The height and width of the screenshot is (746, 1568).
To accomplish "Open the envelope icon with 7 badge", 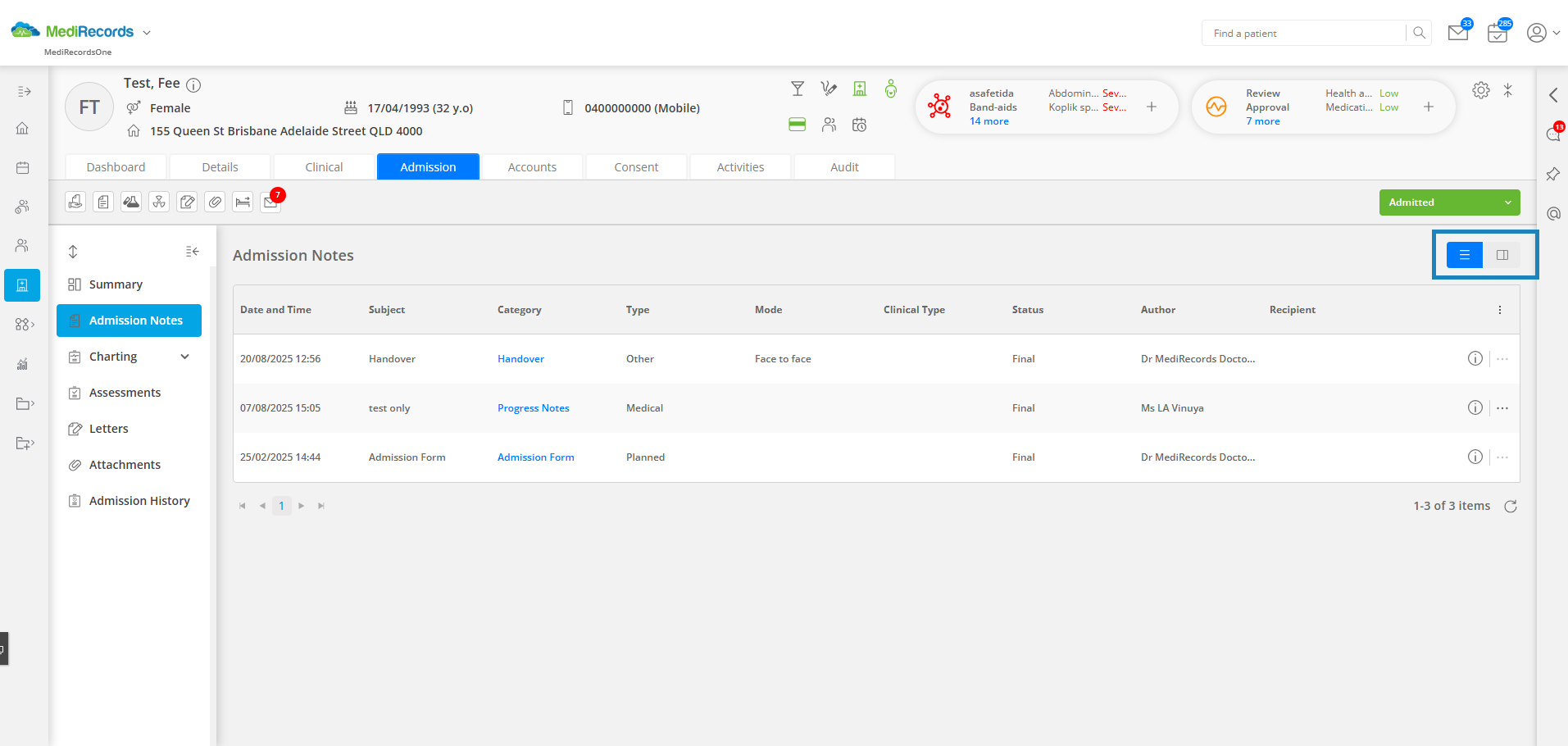I will point(270,202).
